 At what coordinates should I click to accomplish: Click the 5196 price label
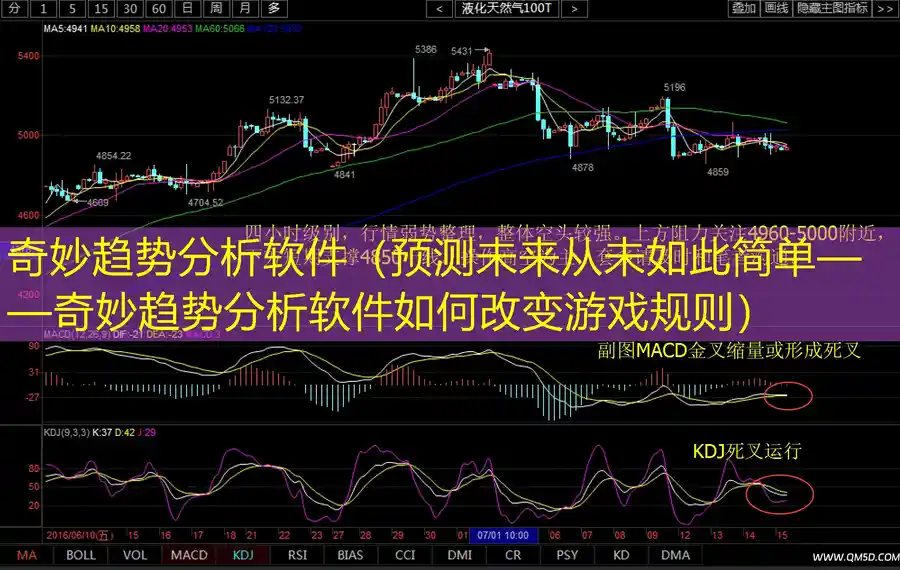click(x=674, y=87)
